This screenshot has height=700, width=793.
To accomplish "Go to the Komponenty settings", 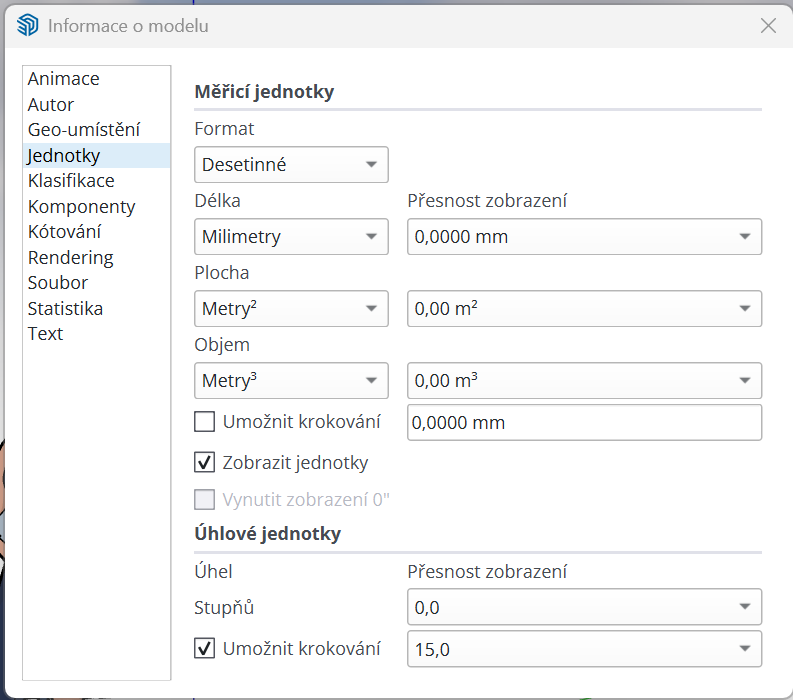I will (x=81, y=207).
